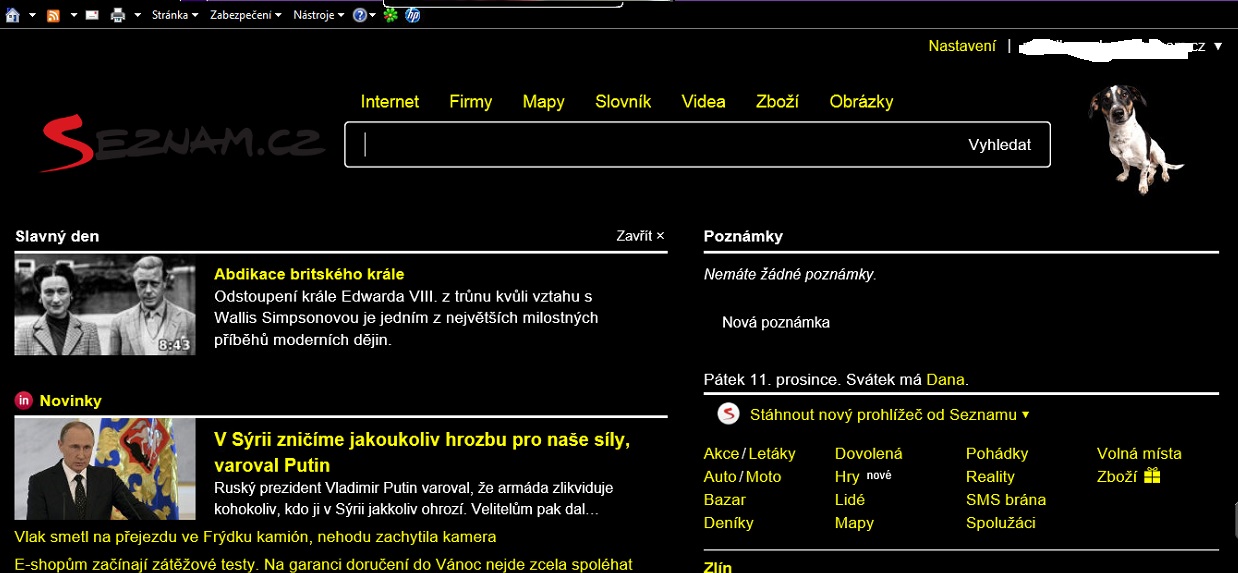
Task: Open the Putin news photo thumbnail
Action: point(105,468)
